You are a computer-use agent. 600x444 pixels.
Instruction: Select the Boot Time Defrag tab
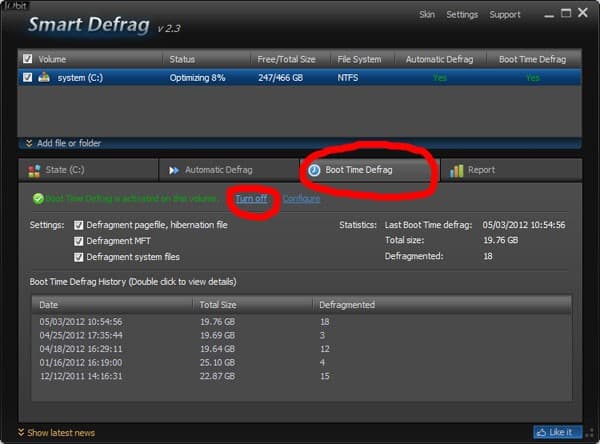pyautogui.click(x=369, y=170)
